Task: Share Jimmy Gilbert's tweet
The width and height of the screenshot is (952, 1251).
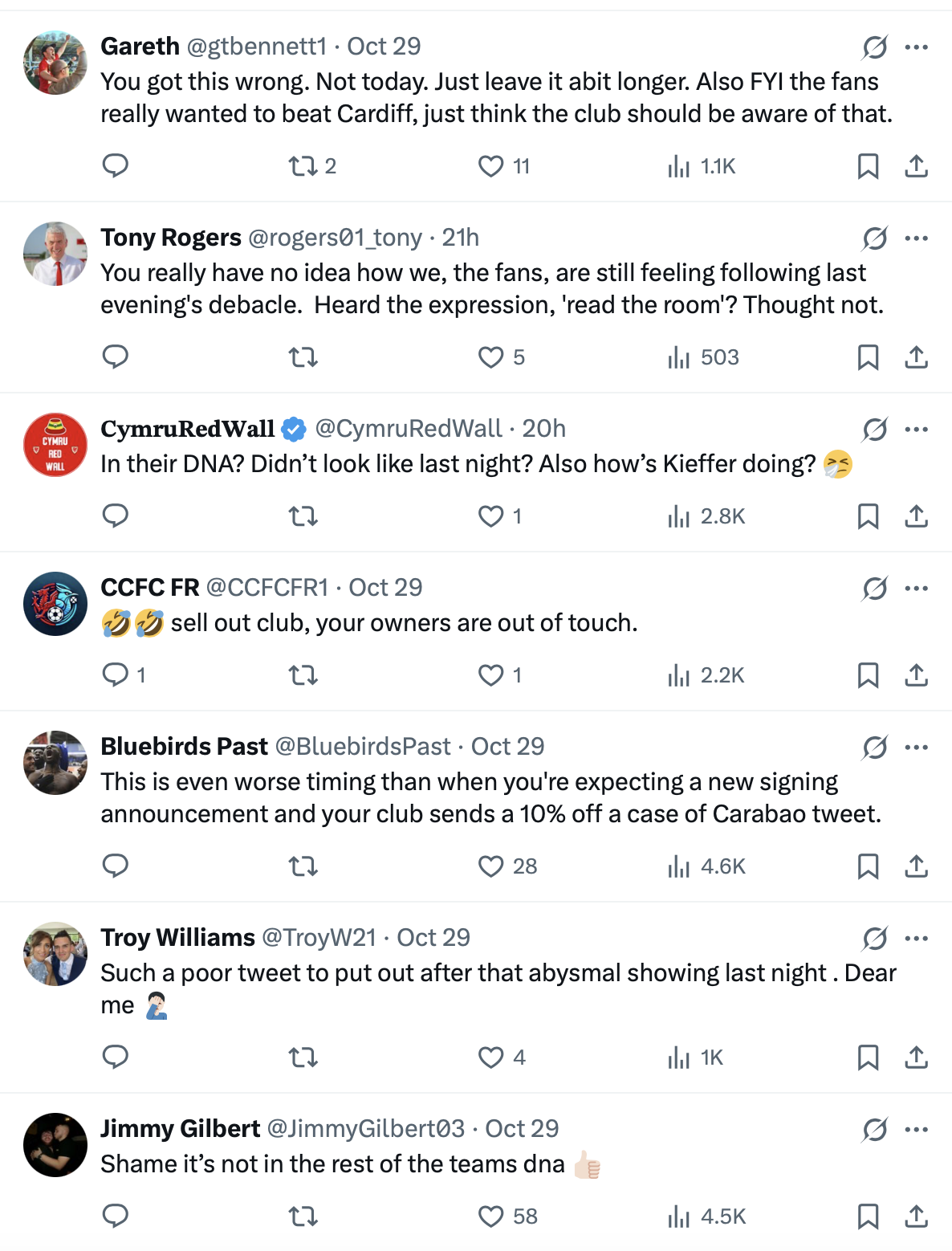Action: point(916,1216)
